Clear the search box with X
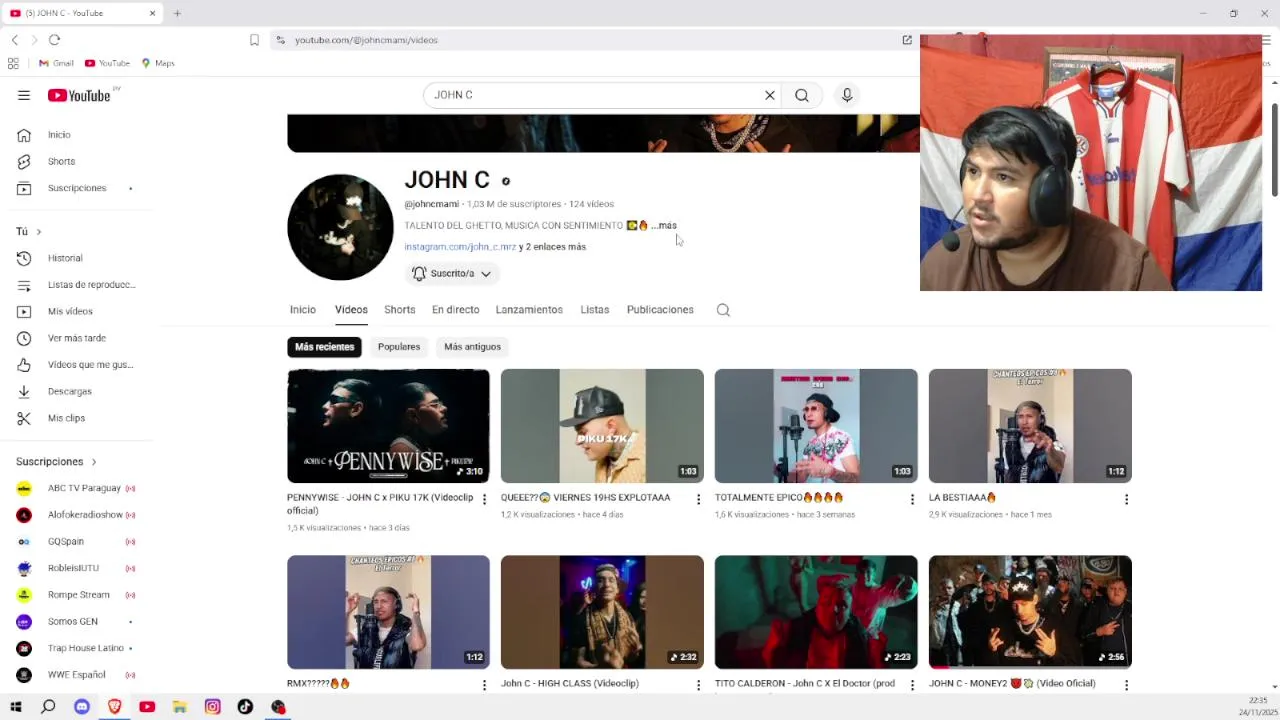The width and height of the screenshot is (1280, 720). [x=770, y=95]
